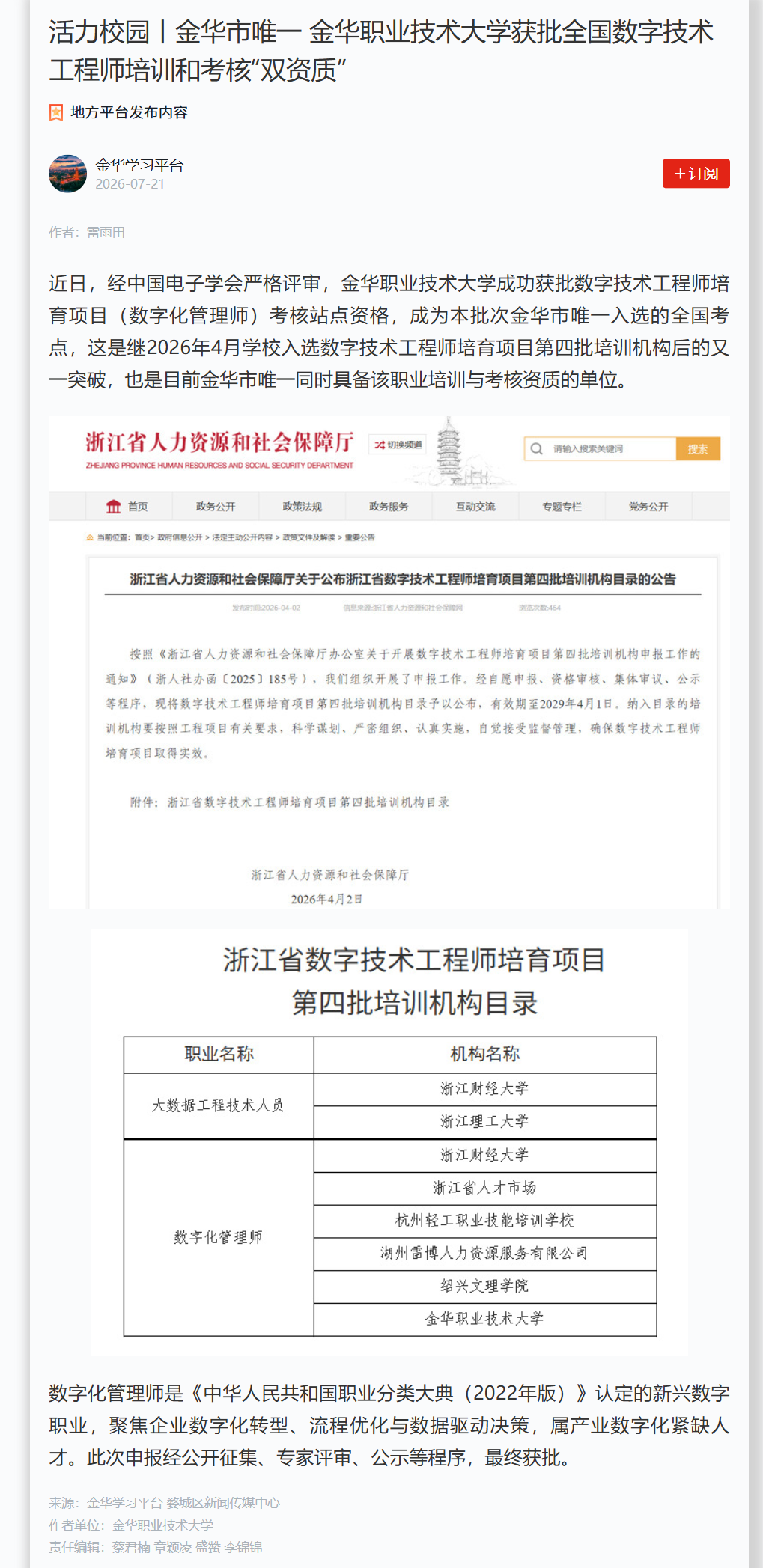
Task: Open the 金华学习平台 avatar image
Action: (68, 174)
